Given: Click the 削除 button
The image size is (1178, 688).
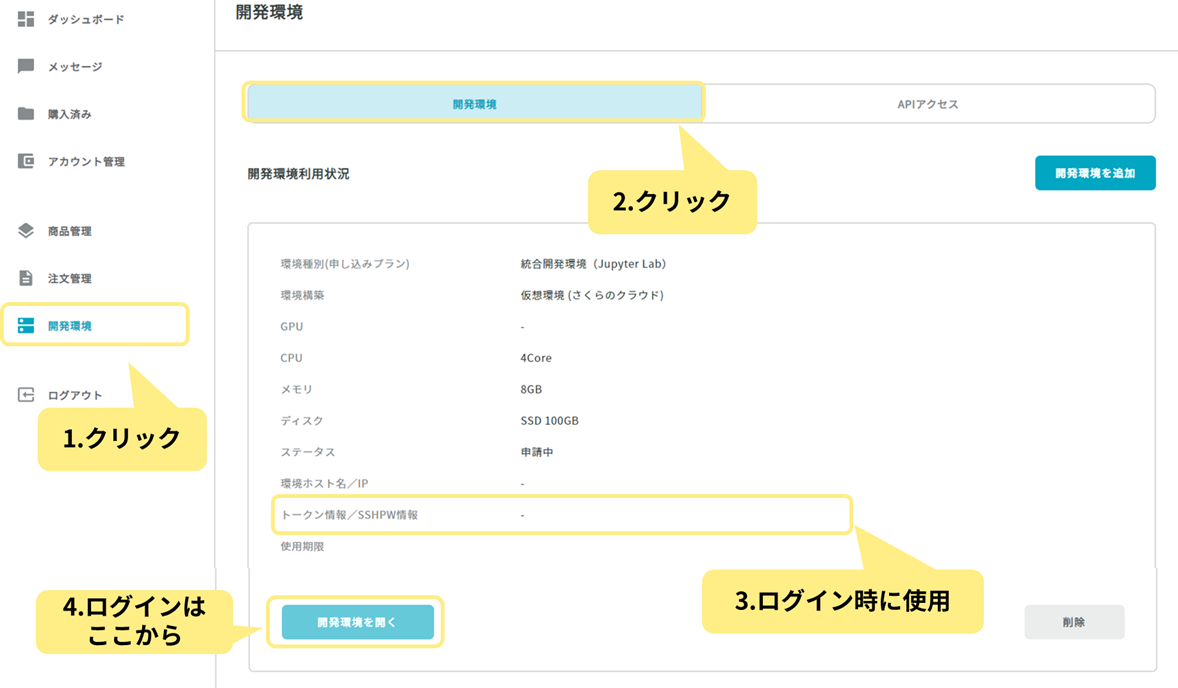Looking at the screenshot, I should [1074, 622].
